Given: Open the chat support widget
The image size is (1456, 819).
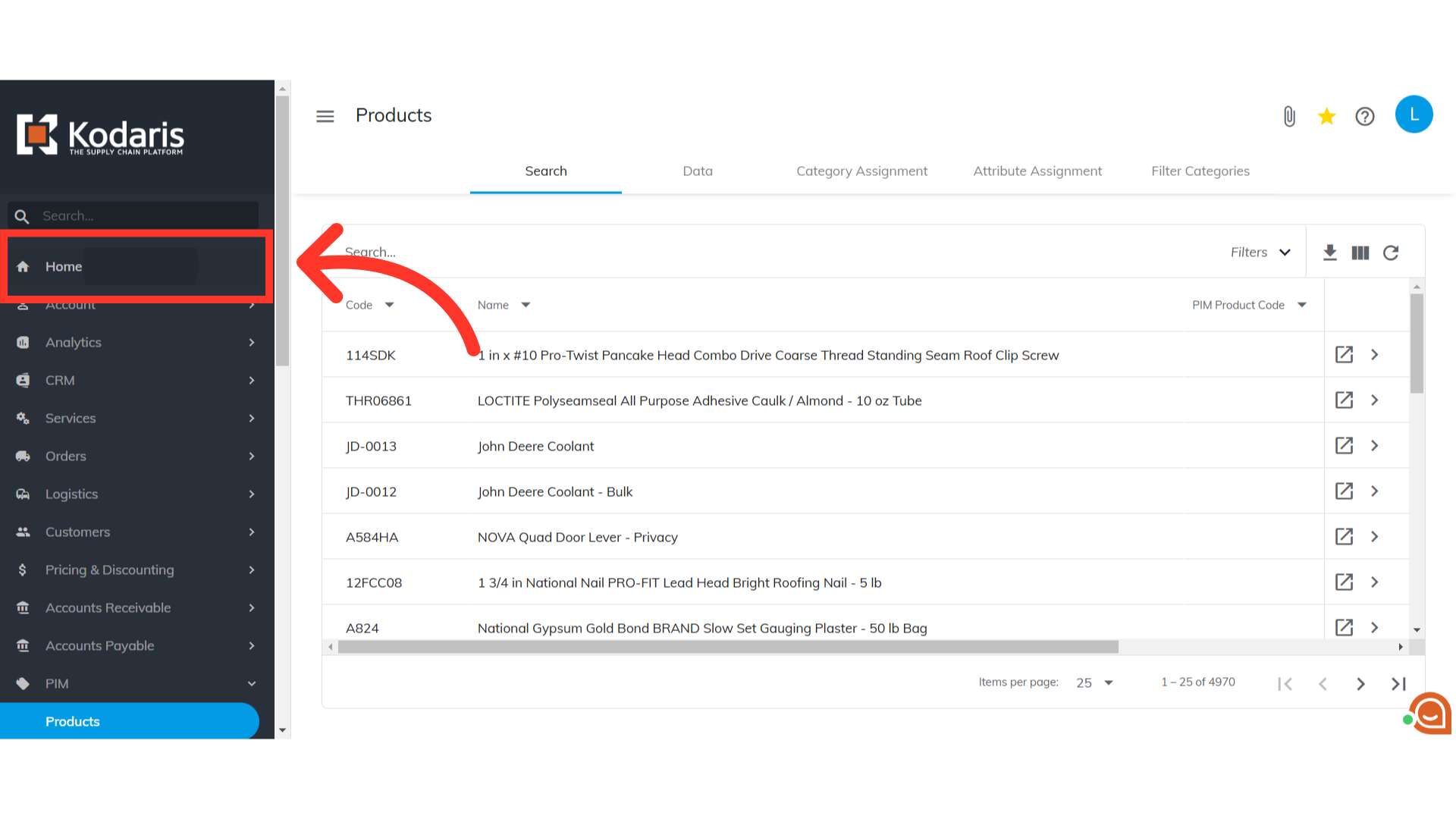Looking at the screenshot, I should coord(1430,714).
